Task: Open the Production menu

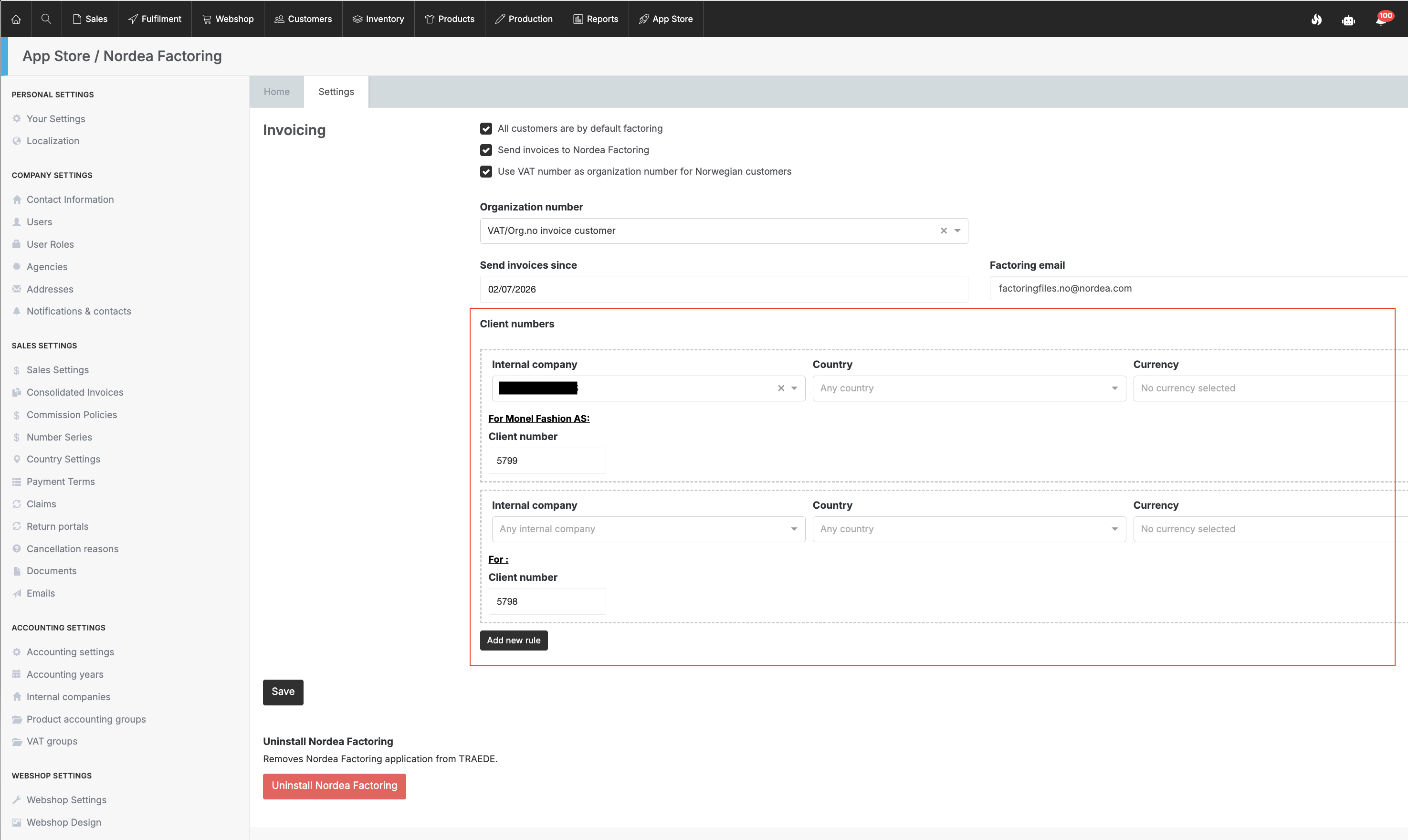Action: coord(524,19)
